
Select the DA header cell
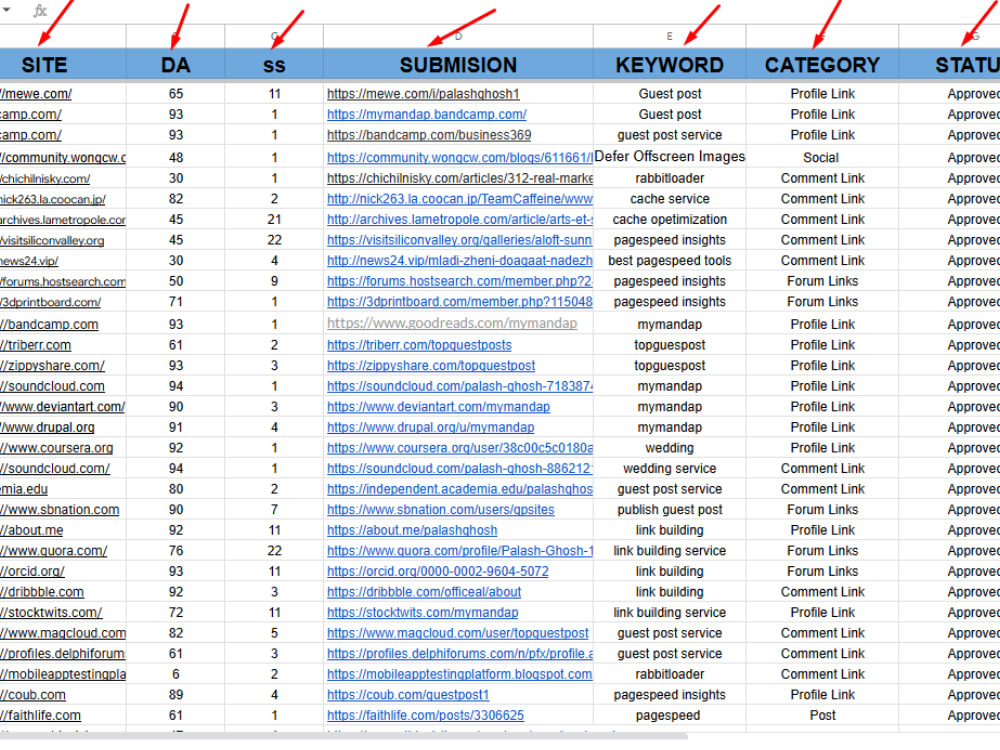pos(175,64)
